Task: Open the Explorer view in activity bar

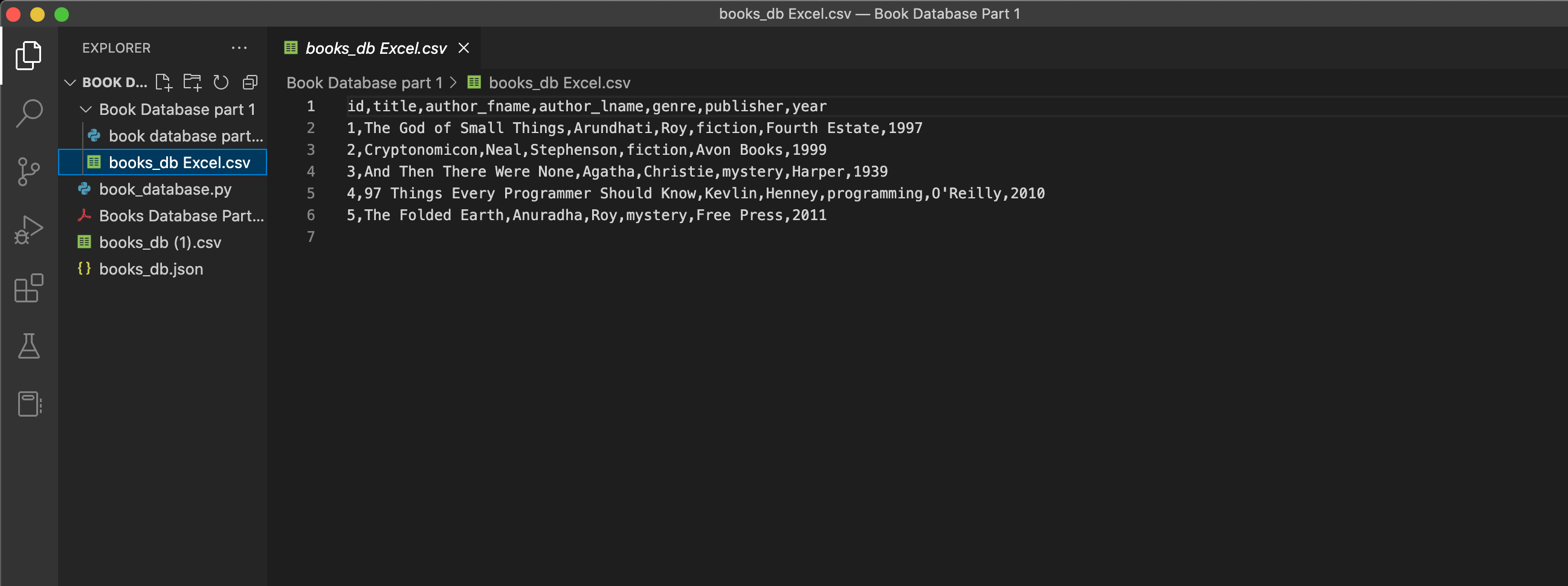Action: click(28, 56)
